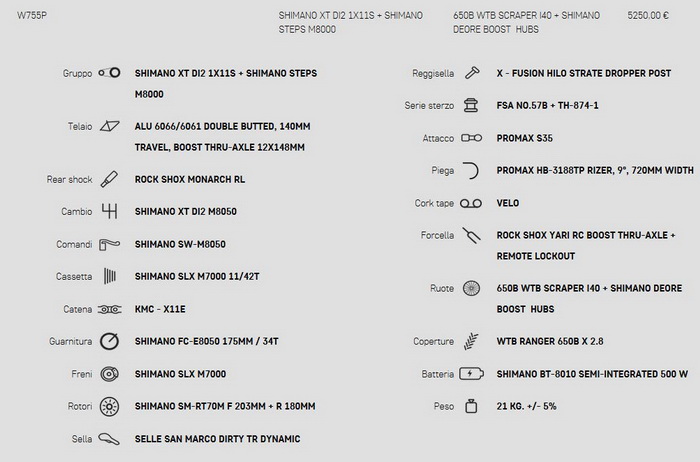Click the Telaio frame icon
The image size is (700, 462).
click(109, 126)
